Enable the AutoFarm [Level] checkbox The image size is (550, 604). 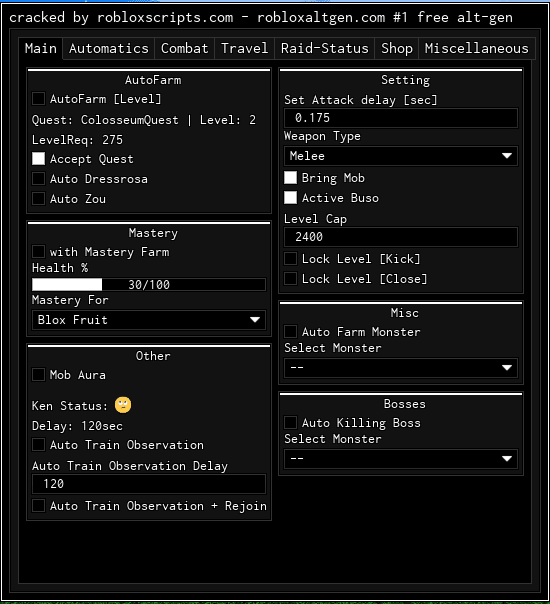(x=38, y=99)
